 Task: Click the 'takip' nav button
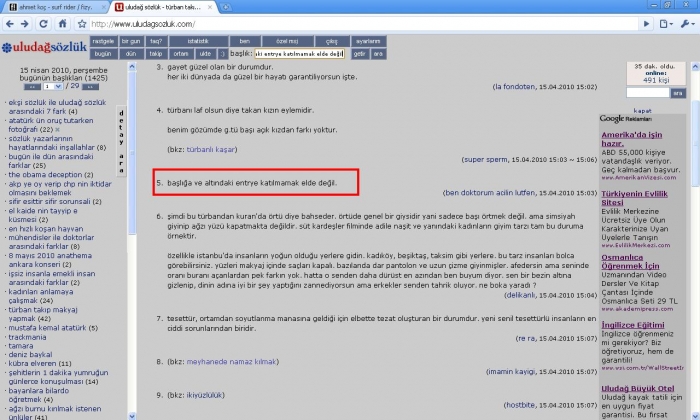click(x=156, y=54)
